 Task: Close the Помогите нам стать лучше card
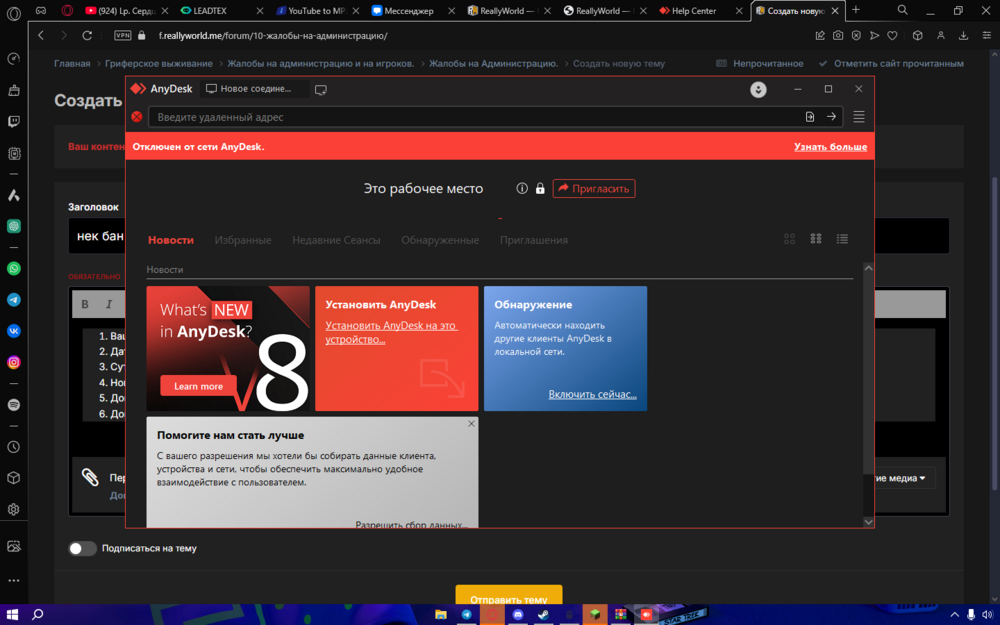tap(471, 423)
